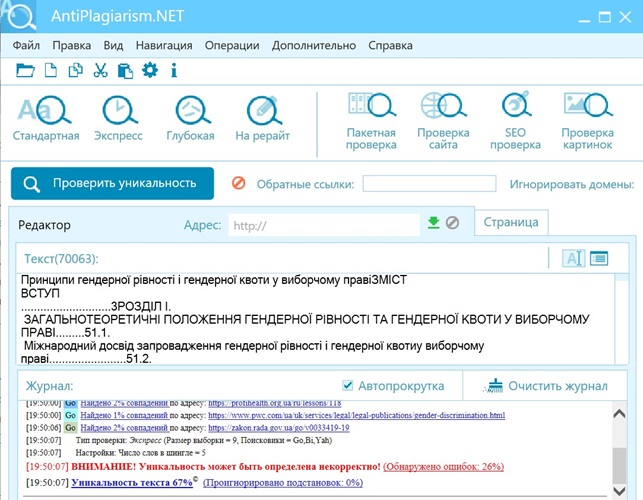
Task: Open the Правка menu
Action: 72,45
